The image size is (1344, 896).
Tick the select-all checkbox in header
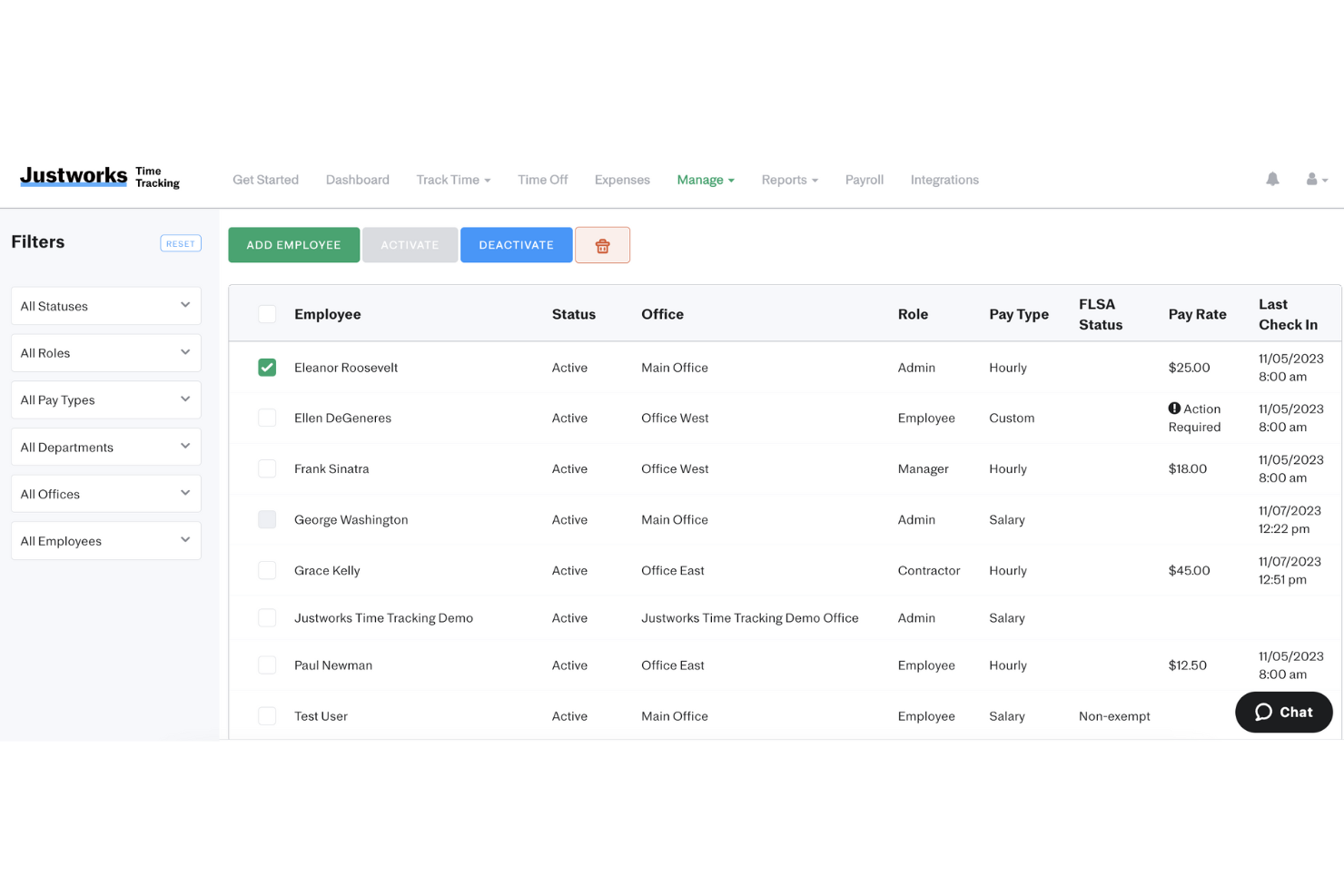tap(267, 314)
